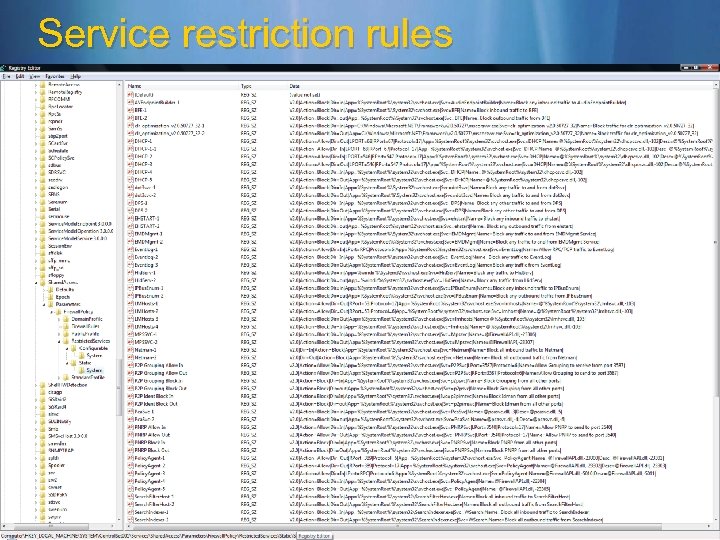This screenshot has height=540, width=720.
Task: Collapse the RestrictedServices key arrow
Action: (x=60, y=342)
